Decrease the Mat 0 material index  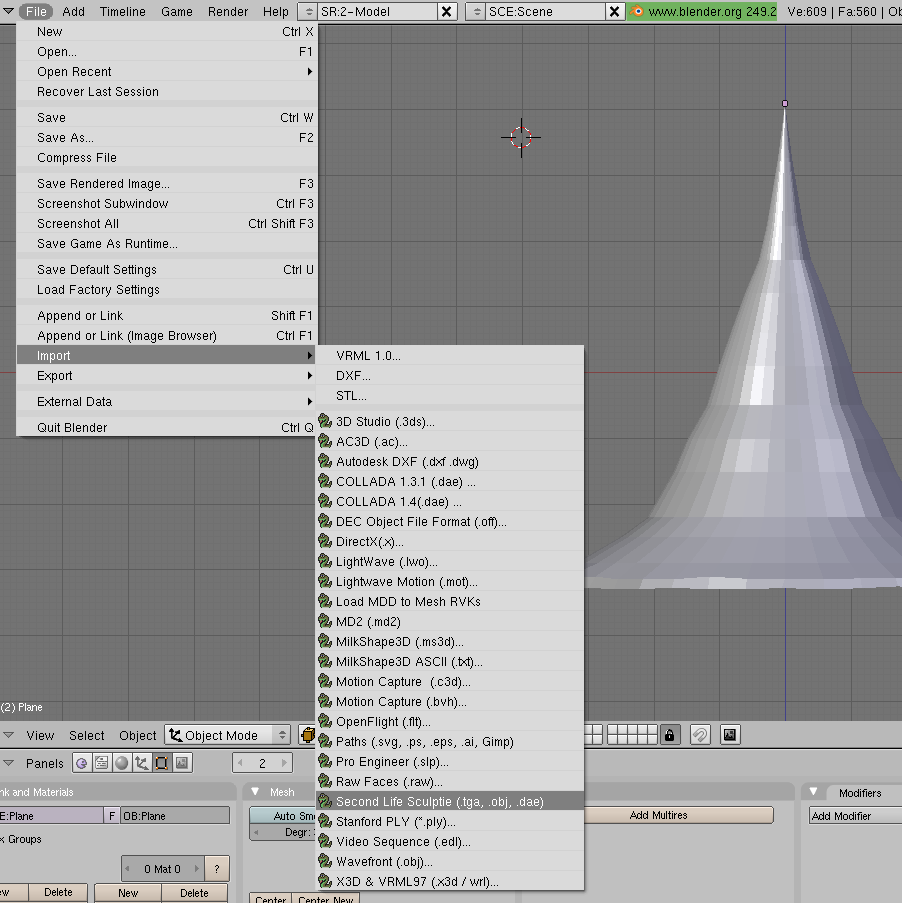point(127,869)
